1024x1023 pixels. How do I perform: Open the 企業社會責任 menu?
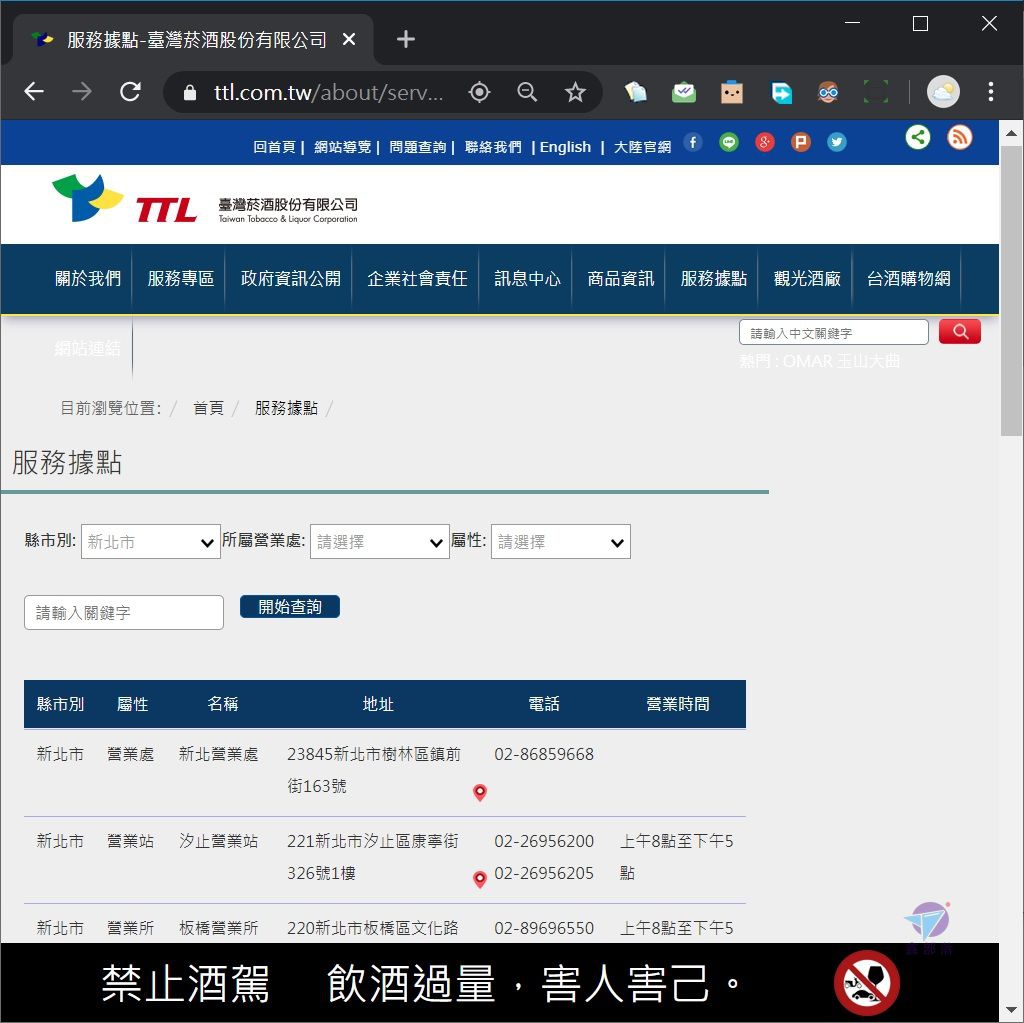[x=417, y=279]
